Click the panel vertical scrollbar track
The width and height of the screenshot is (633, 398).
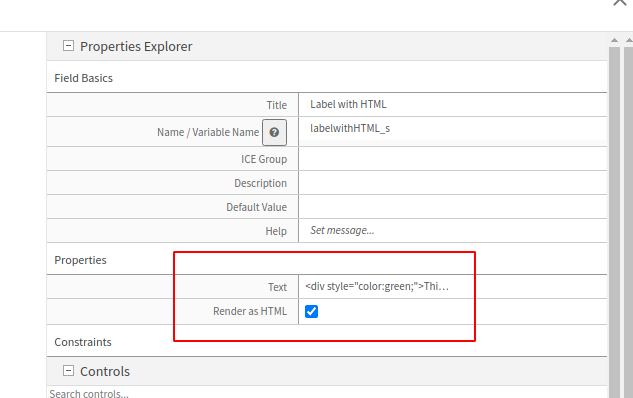(614, 222)
